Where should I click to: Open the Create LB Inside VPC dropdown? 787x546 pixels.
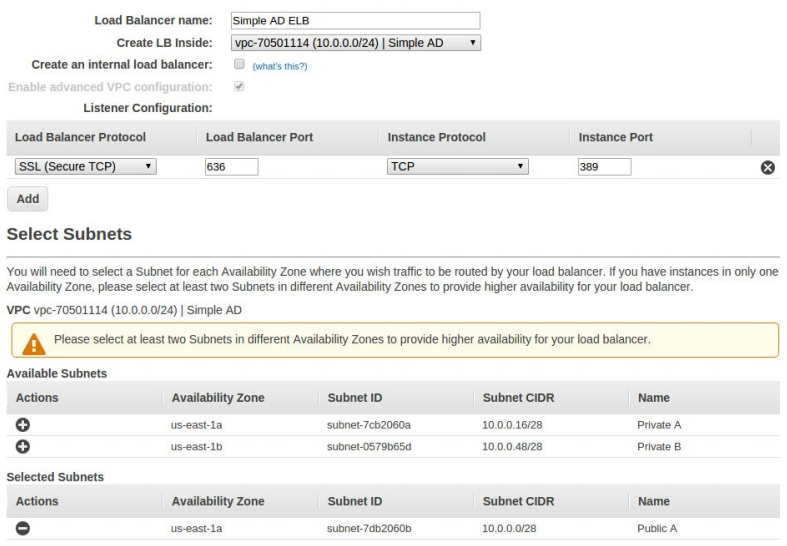point(355,43)
